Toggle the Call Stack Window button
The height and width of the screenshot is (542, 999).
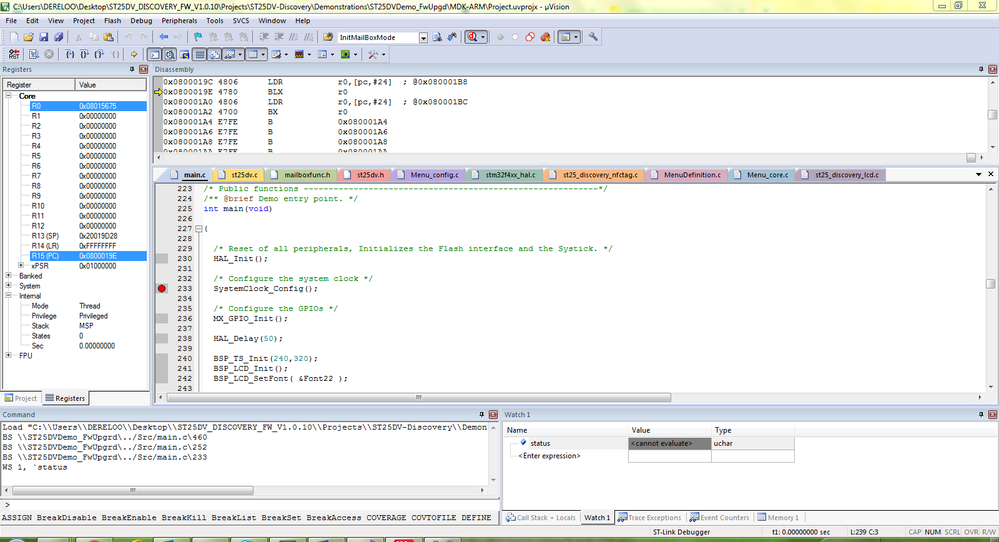pos(215,55)
